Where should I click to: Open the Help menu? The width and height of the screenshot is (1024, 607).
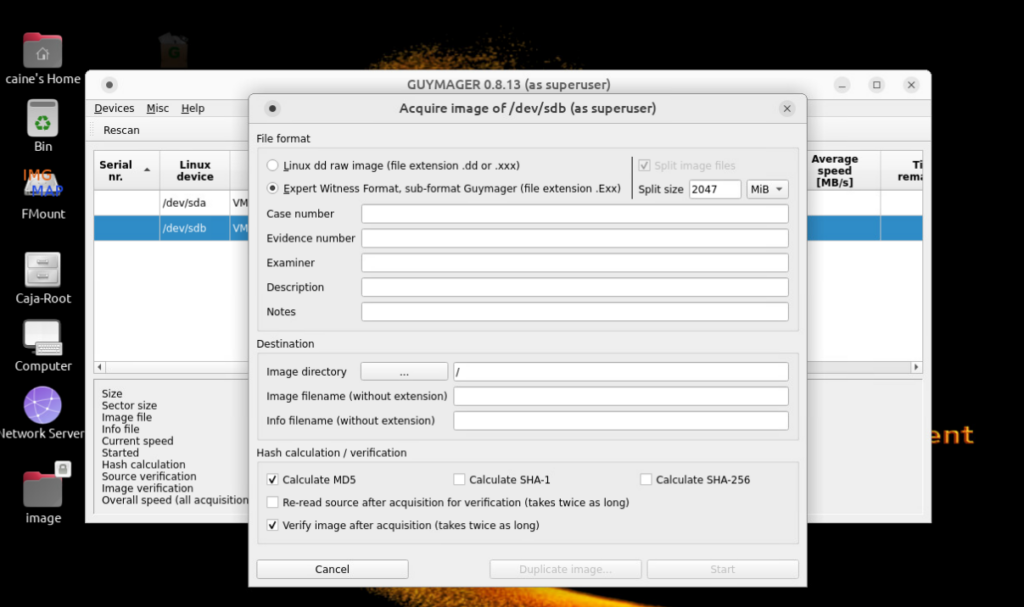193,108
